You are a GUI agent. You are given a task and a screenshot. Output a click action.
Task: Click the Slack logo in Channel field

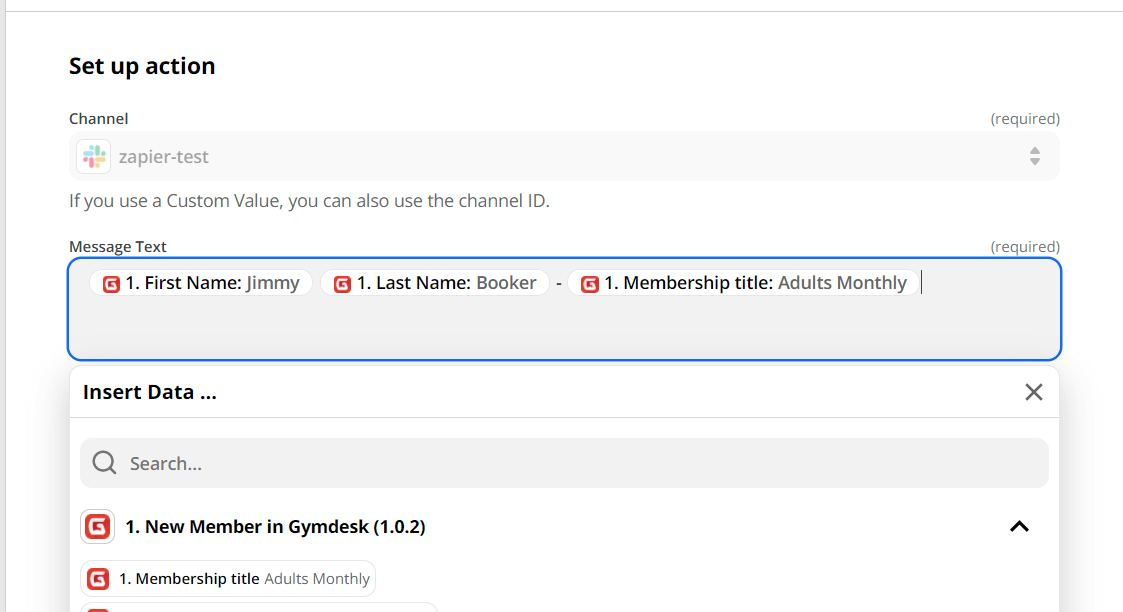[x=94, y=157]
